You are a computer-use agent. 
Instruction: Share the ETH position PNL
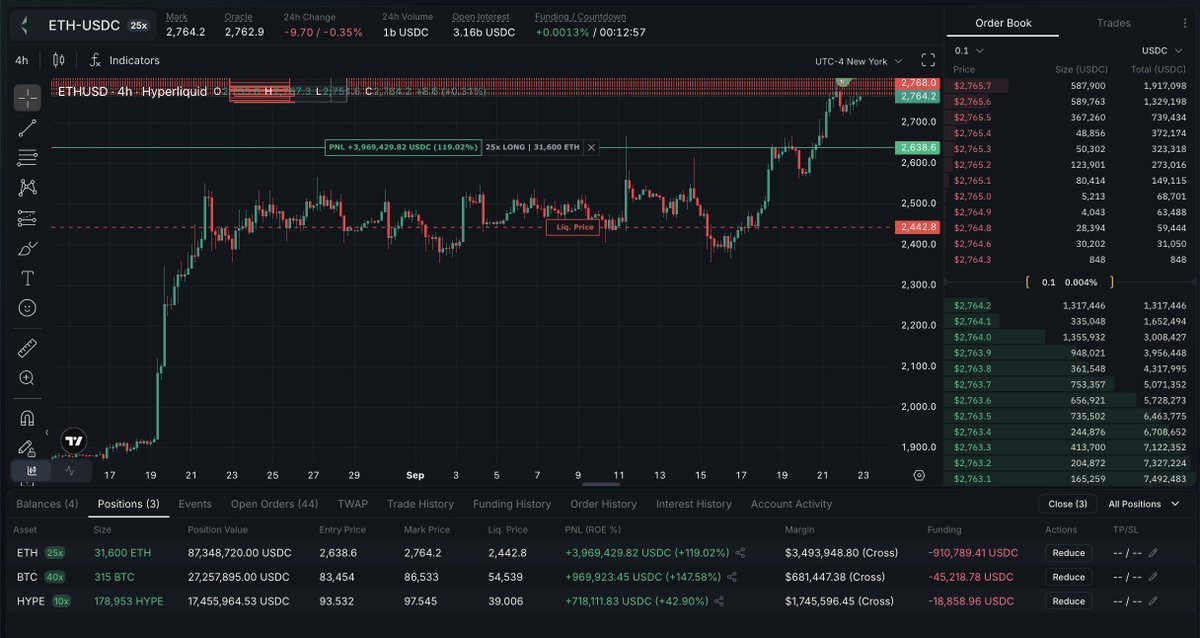740,552
